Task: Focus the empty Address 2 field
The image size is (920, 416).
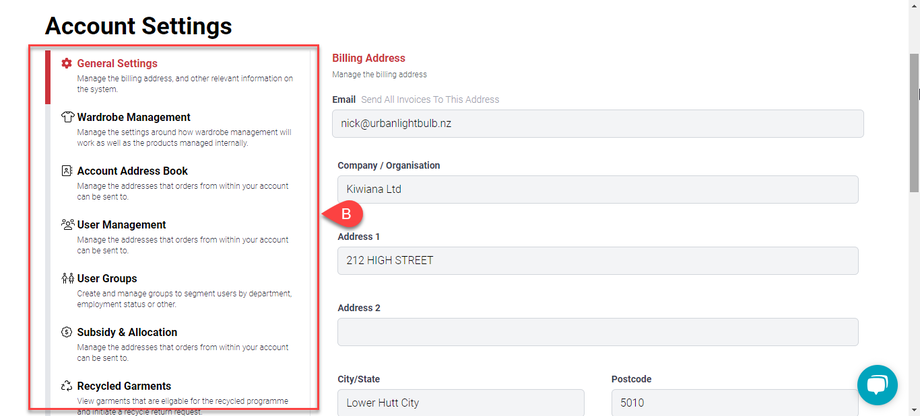Action: tap(597, 332)
